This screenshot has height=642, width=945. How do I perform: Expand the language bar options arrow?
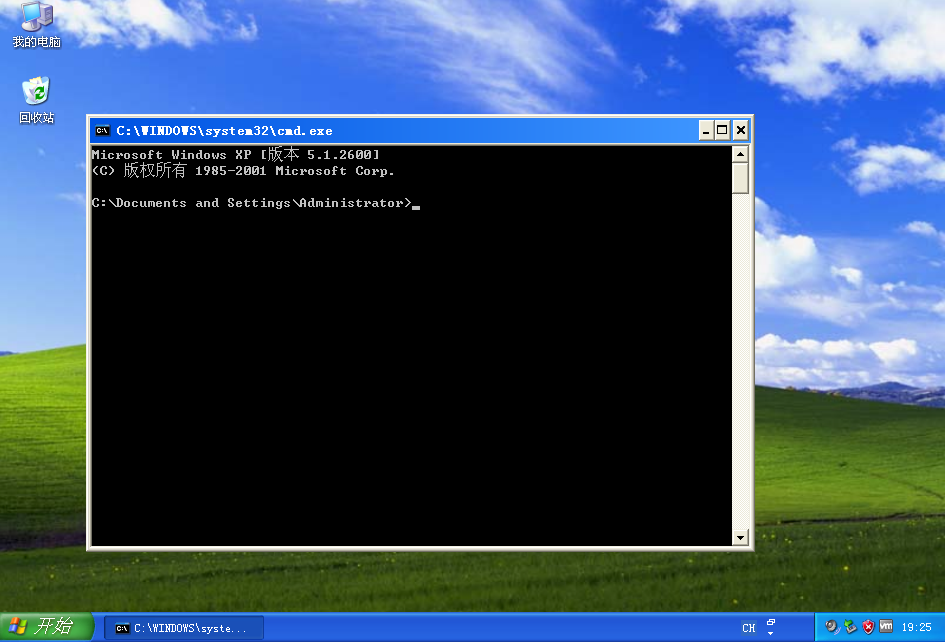coord(771,633)
